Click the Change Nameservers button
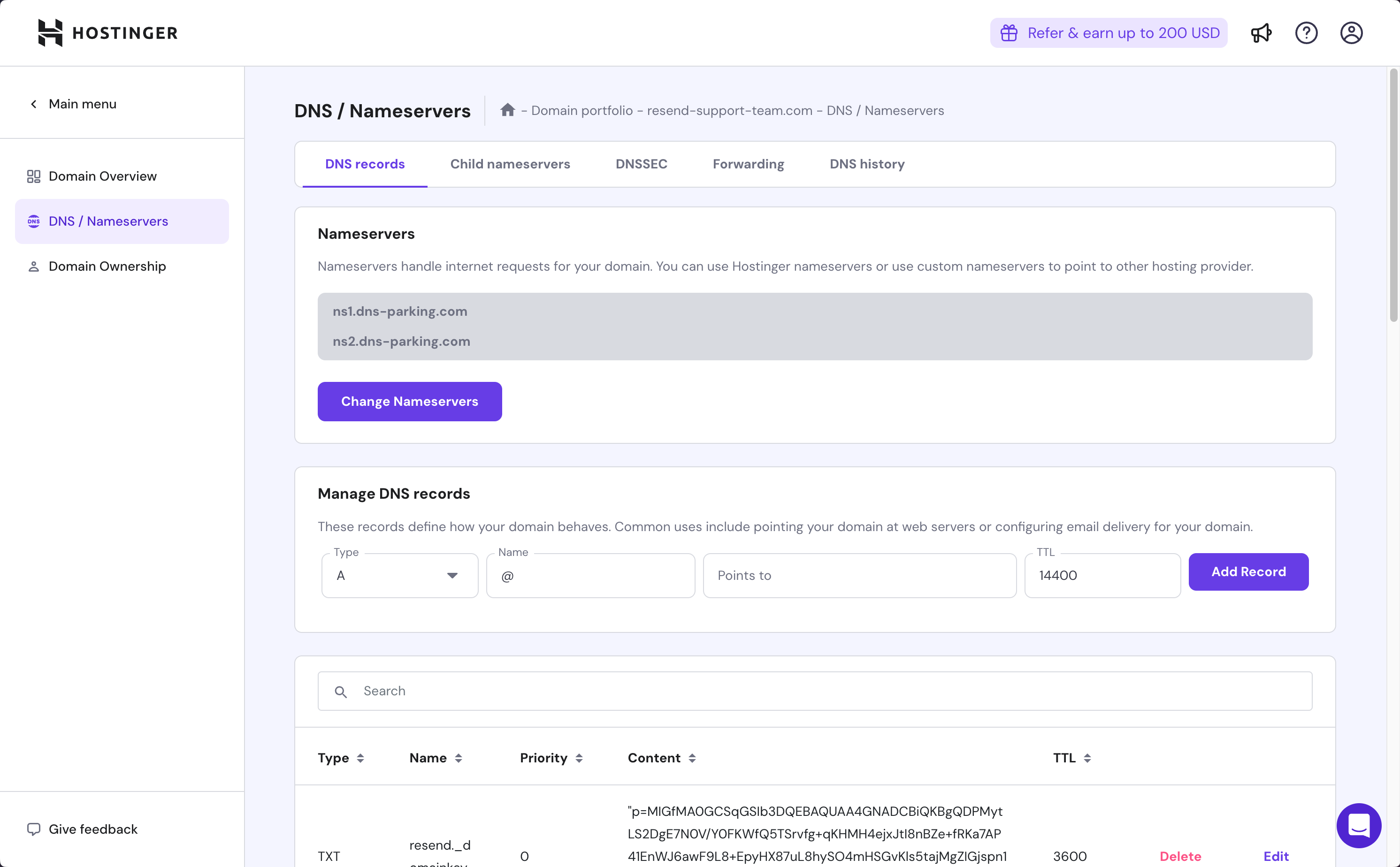The width and height of the screenshot is (1400, 867). (410, 402)
